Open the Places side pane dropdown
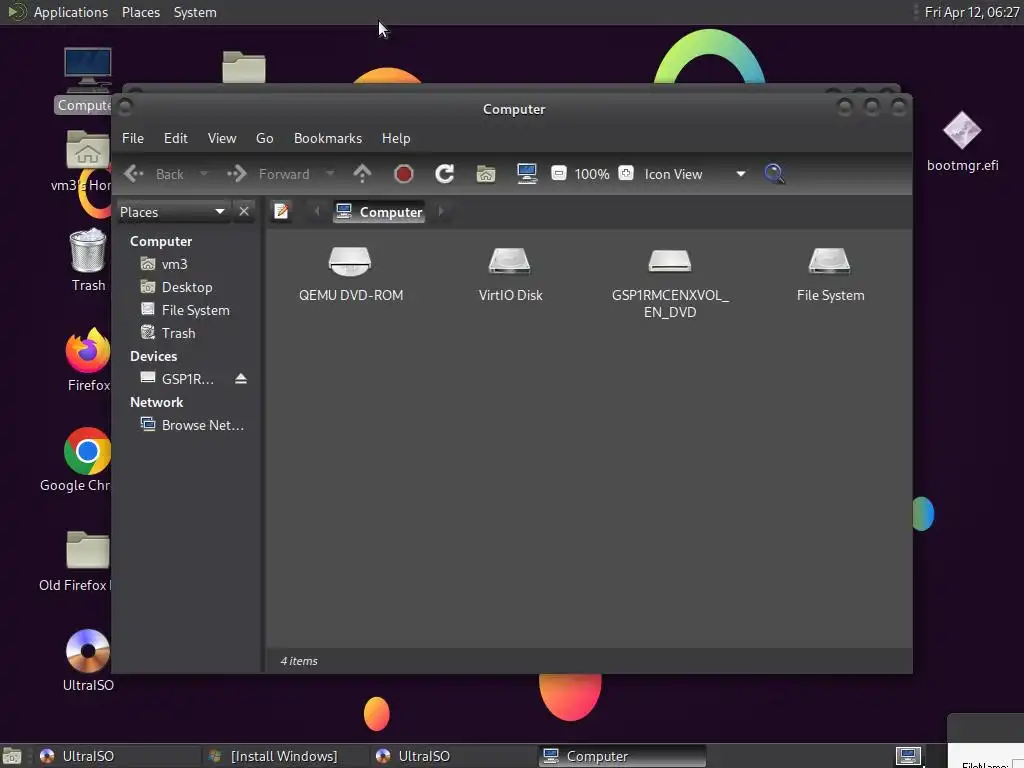This screenshot has width=1024, height=768. (172, 212)
